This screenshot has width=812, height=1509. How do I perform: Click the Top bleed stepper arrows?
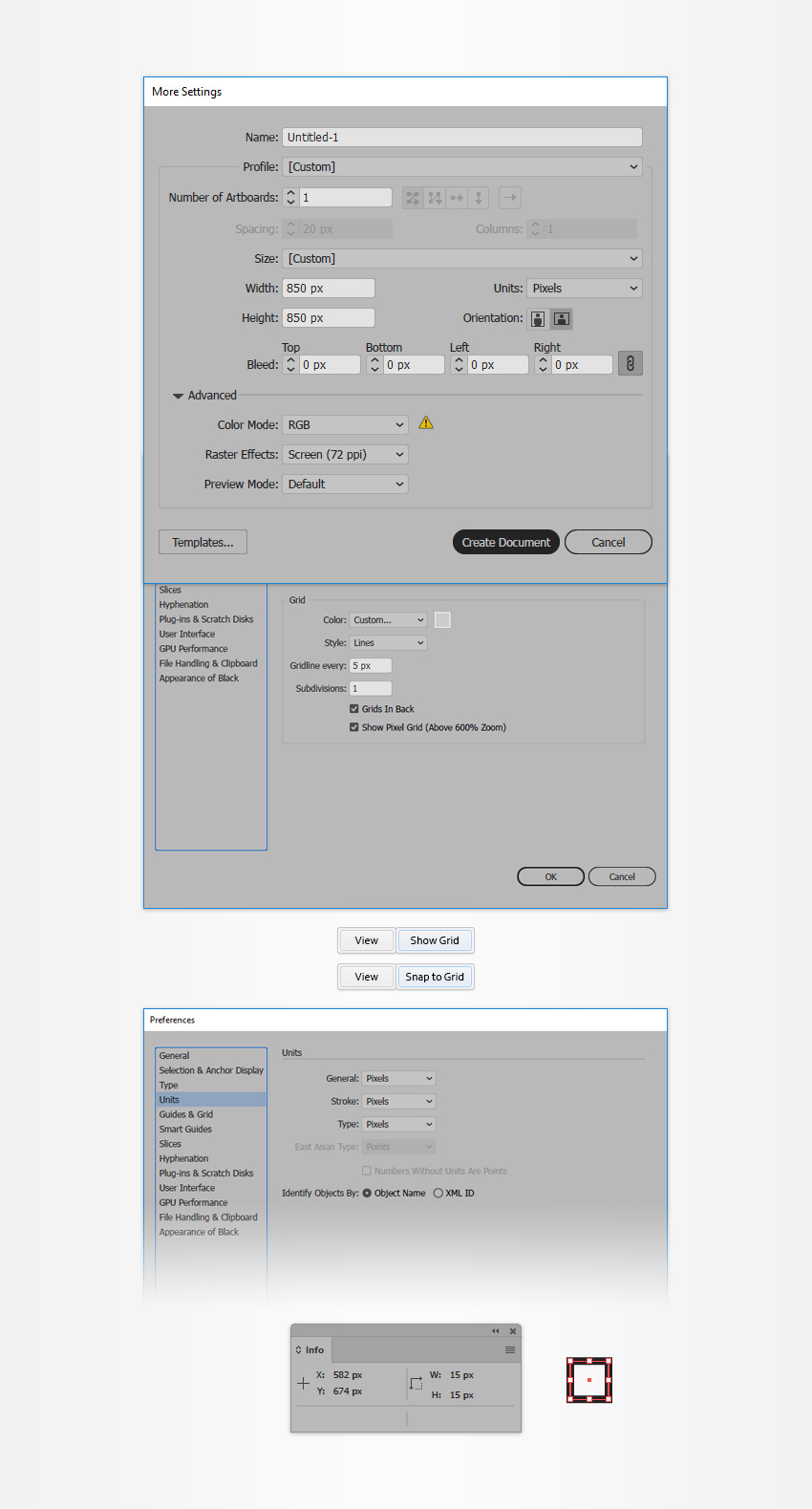[291, 365]
